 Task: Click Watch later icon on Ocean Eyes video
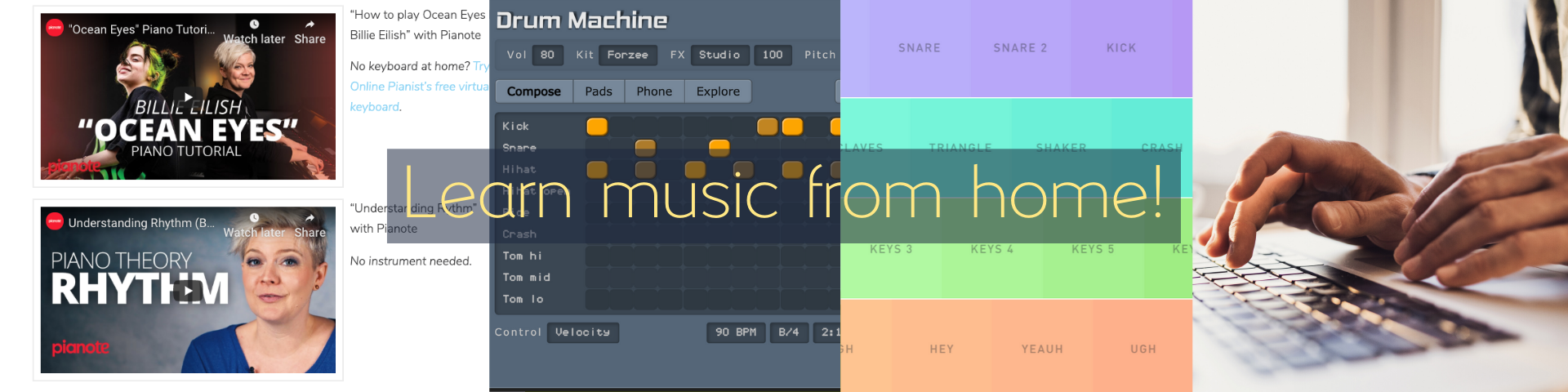coord(254,24)
